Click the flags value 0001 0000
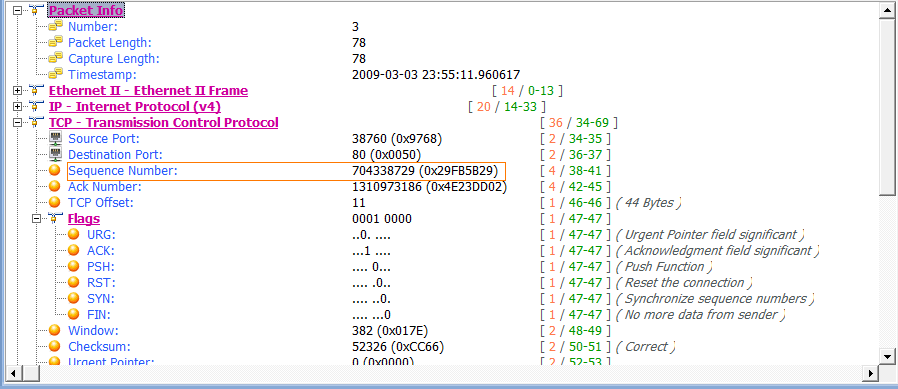This screenshot has height=389, width=898. (x=381, y=219)
